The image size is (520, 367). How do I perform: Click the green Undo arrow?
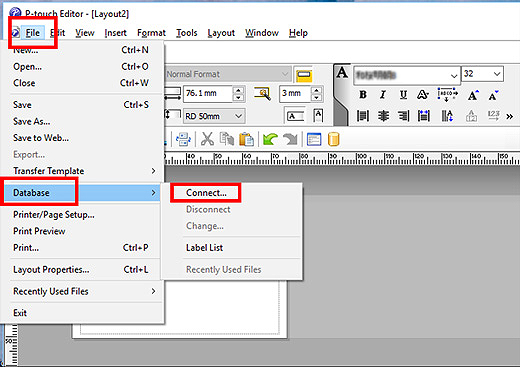(270, 139)
